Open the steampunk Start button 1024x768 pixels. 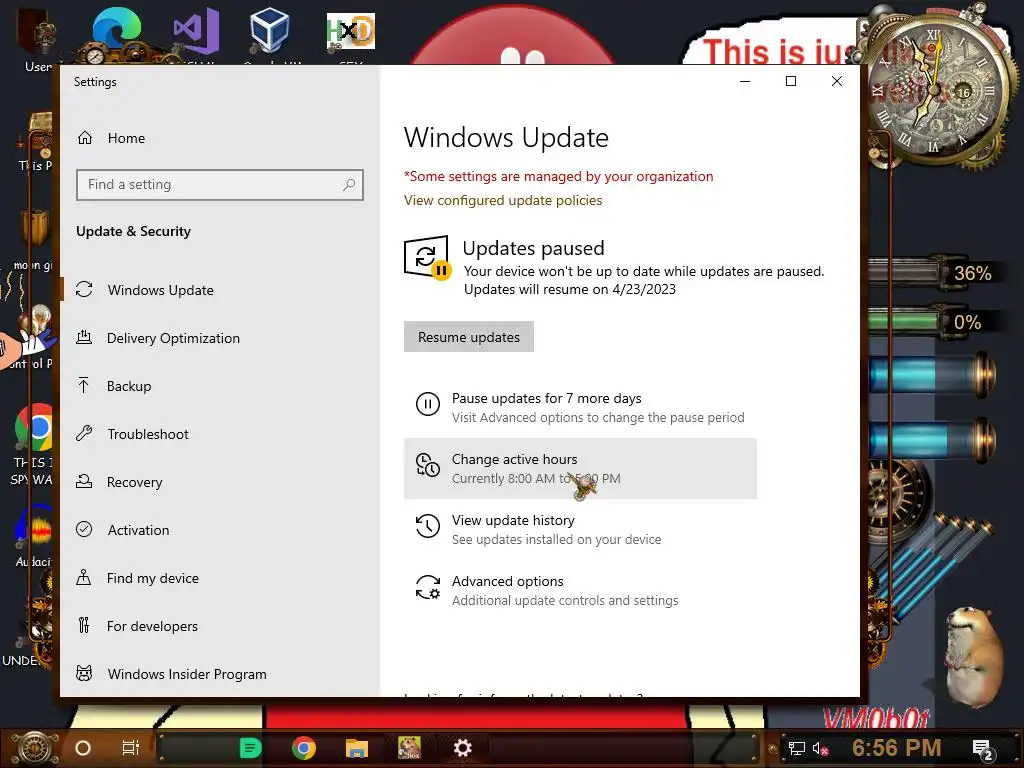point(35,748)
